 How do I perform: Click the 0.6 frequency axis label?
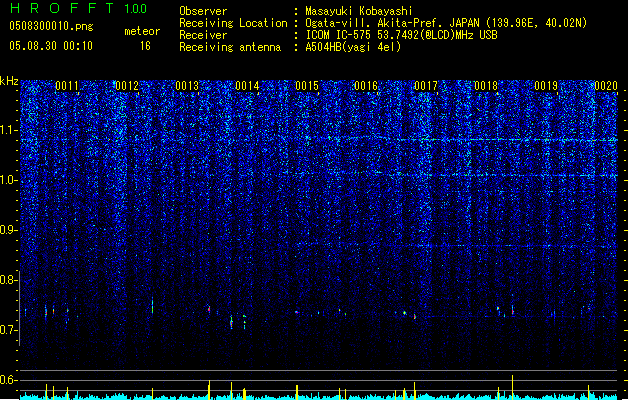(9, 380)
